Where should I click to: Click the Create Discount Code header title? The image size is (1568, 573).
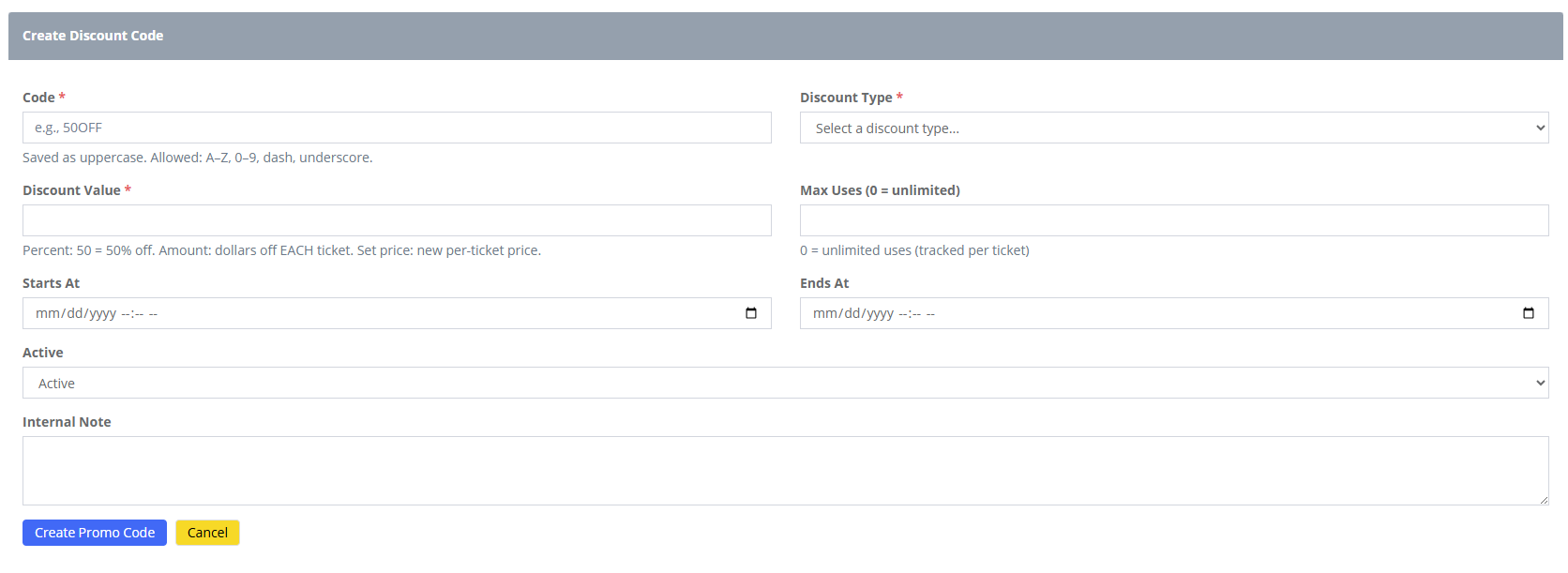coord(93,36)
